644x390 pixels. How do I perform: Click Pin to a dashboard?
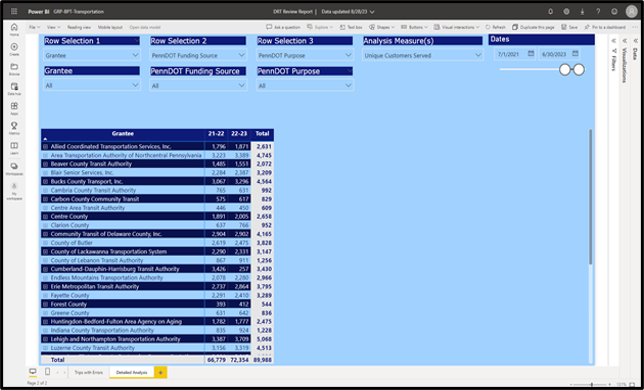[x=605, y=27]
